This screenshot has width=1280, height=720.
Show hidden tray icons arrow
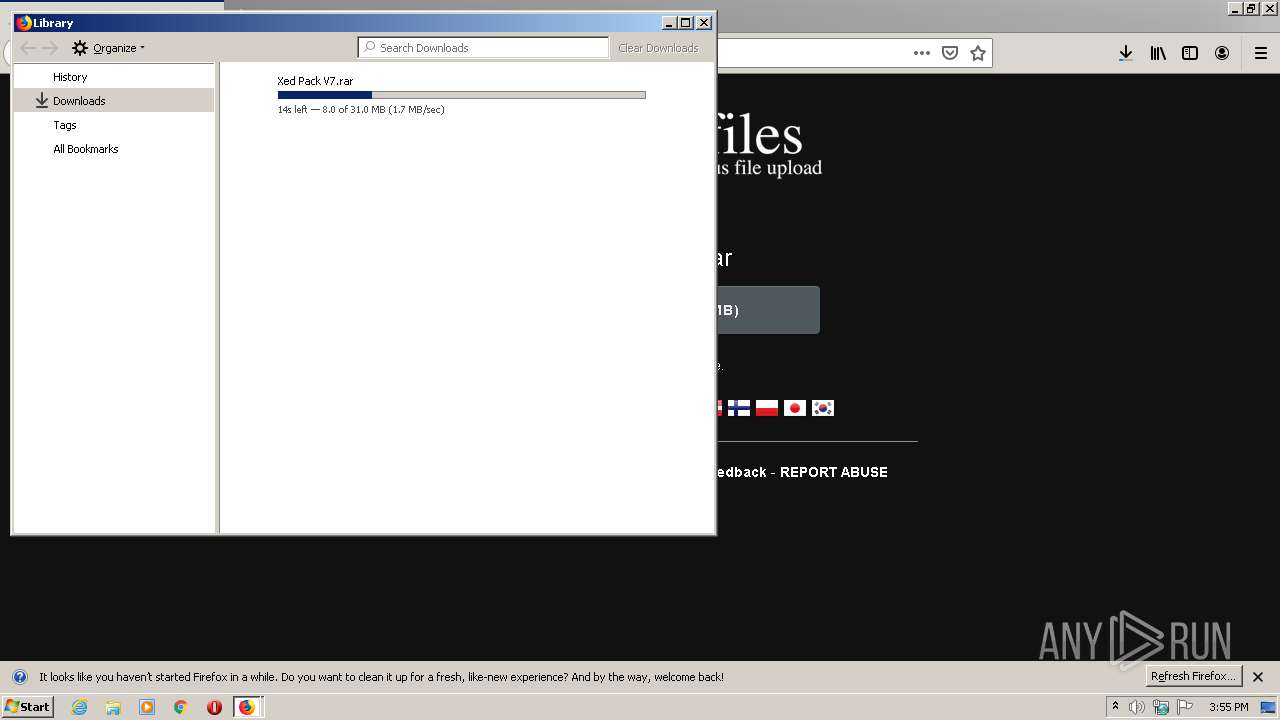click(1115, 706)
